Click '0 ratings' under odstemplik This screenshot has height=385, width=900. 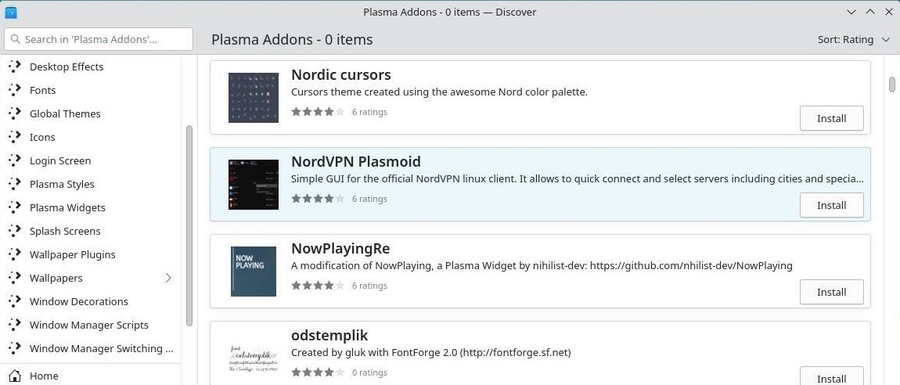369,372
